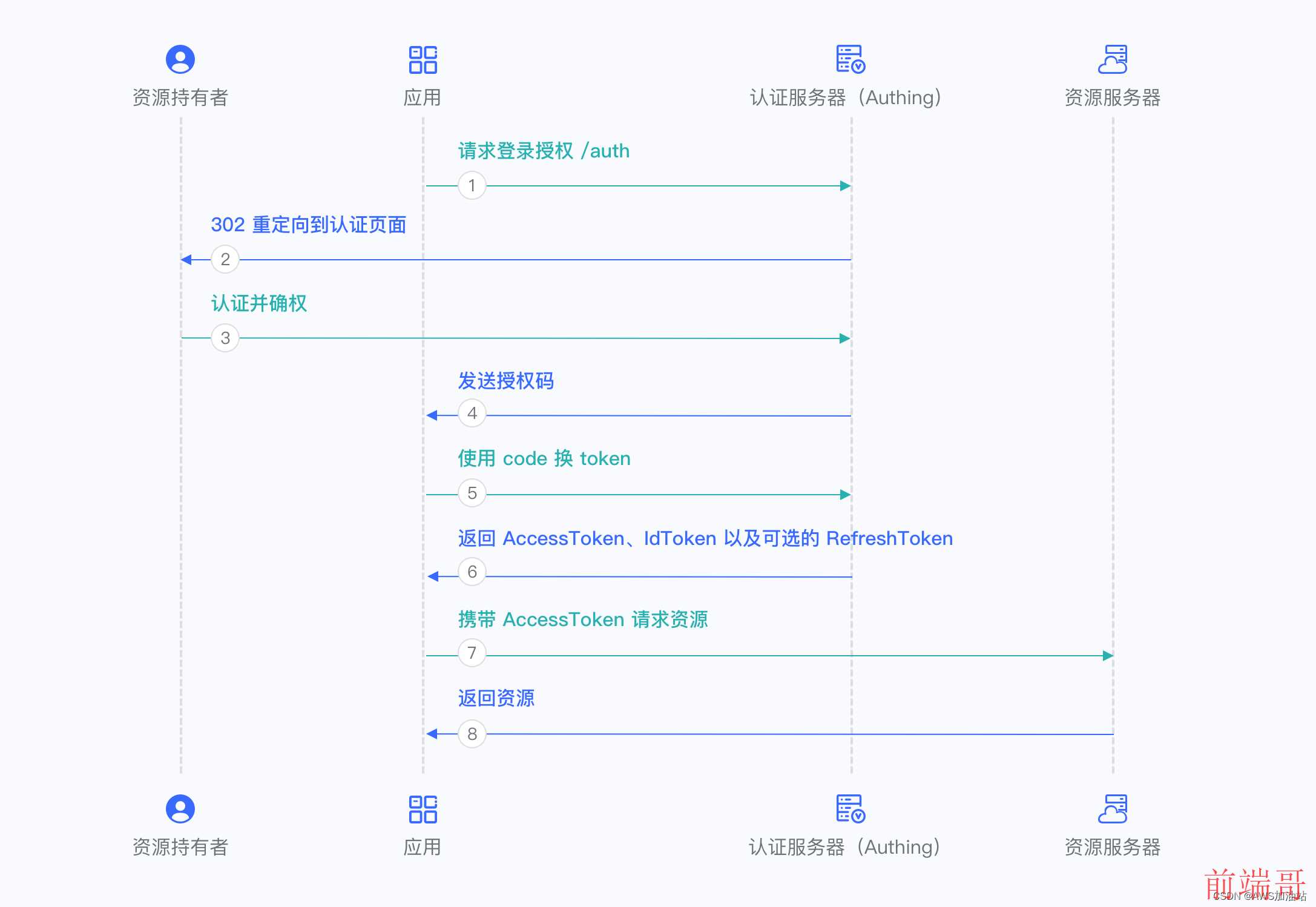Click the text 返回 AccessToken、IdToken 以及可选的 RefreshToken

705,538
